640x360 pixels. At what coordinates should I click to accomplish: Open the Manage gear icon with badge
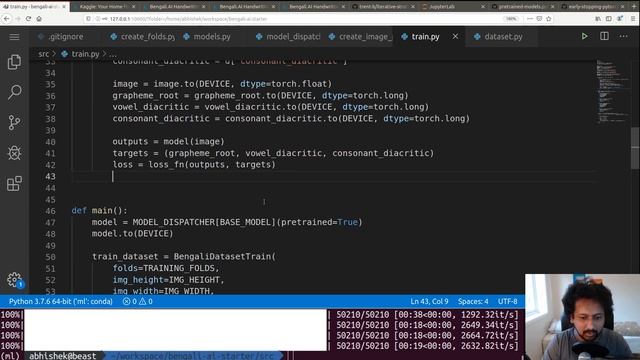tap(15, 280)
